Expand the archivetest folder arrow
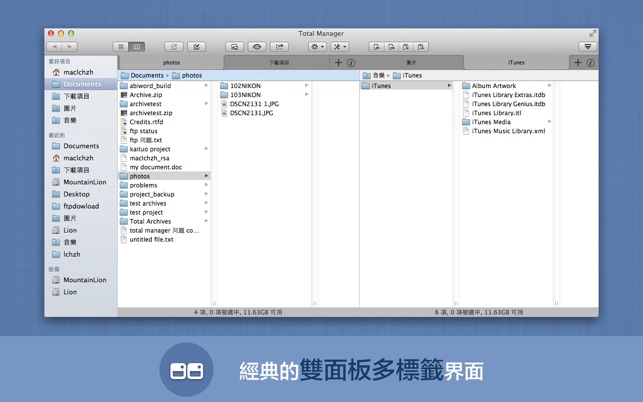 point(206,104)
